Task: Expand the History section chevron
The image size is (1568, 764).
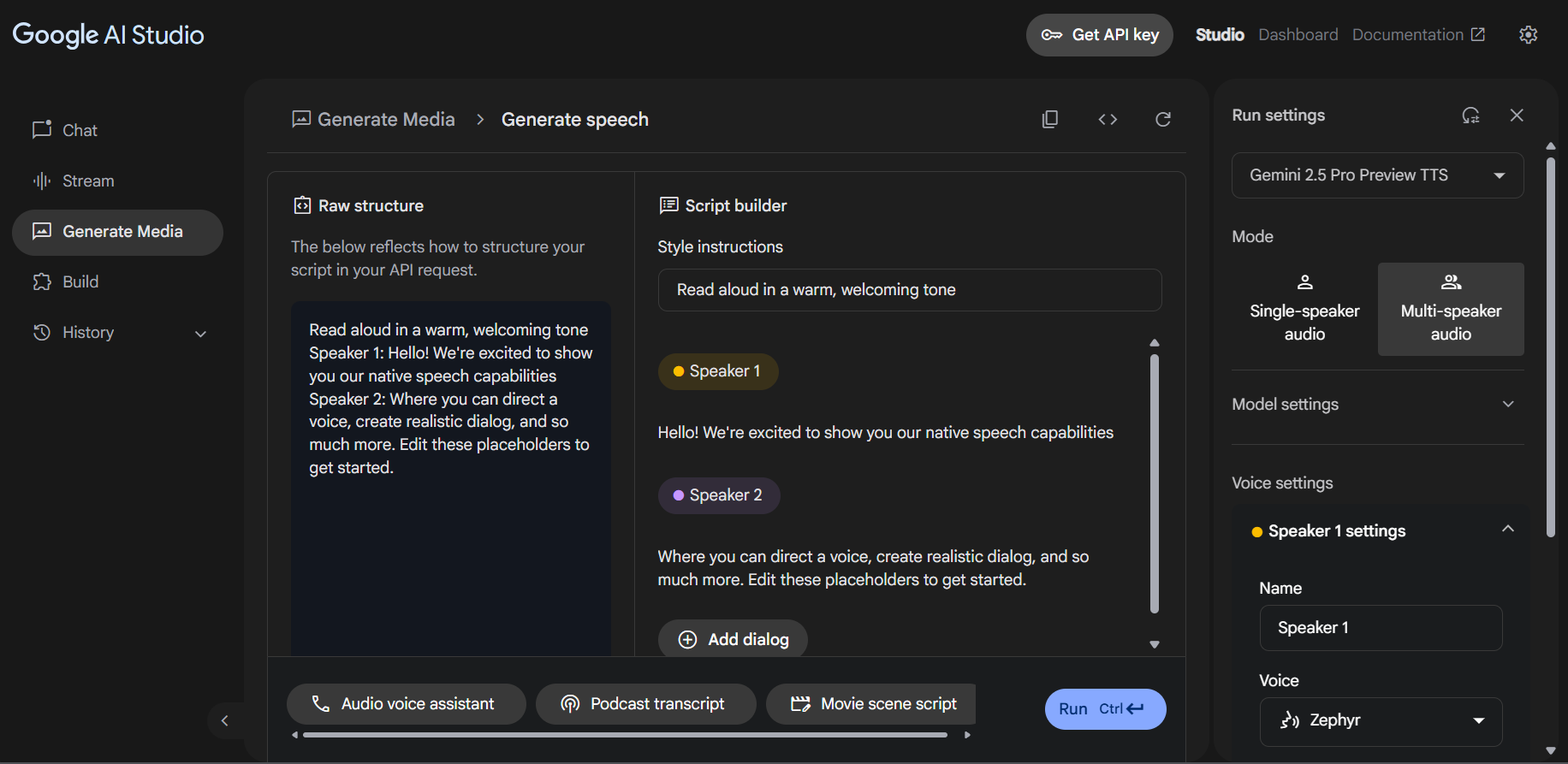Action: (x=201, y=334)
